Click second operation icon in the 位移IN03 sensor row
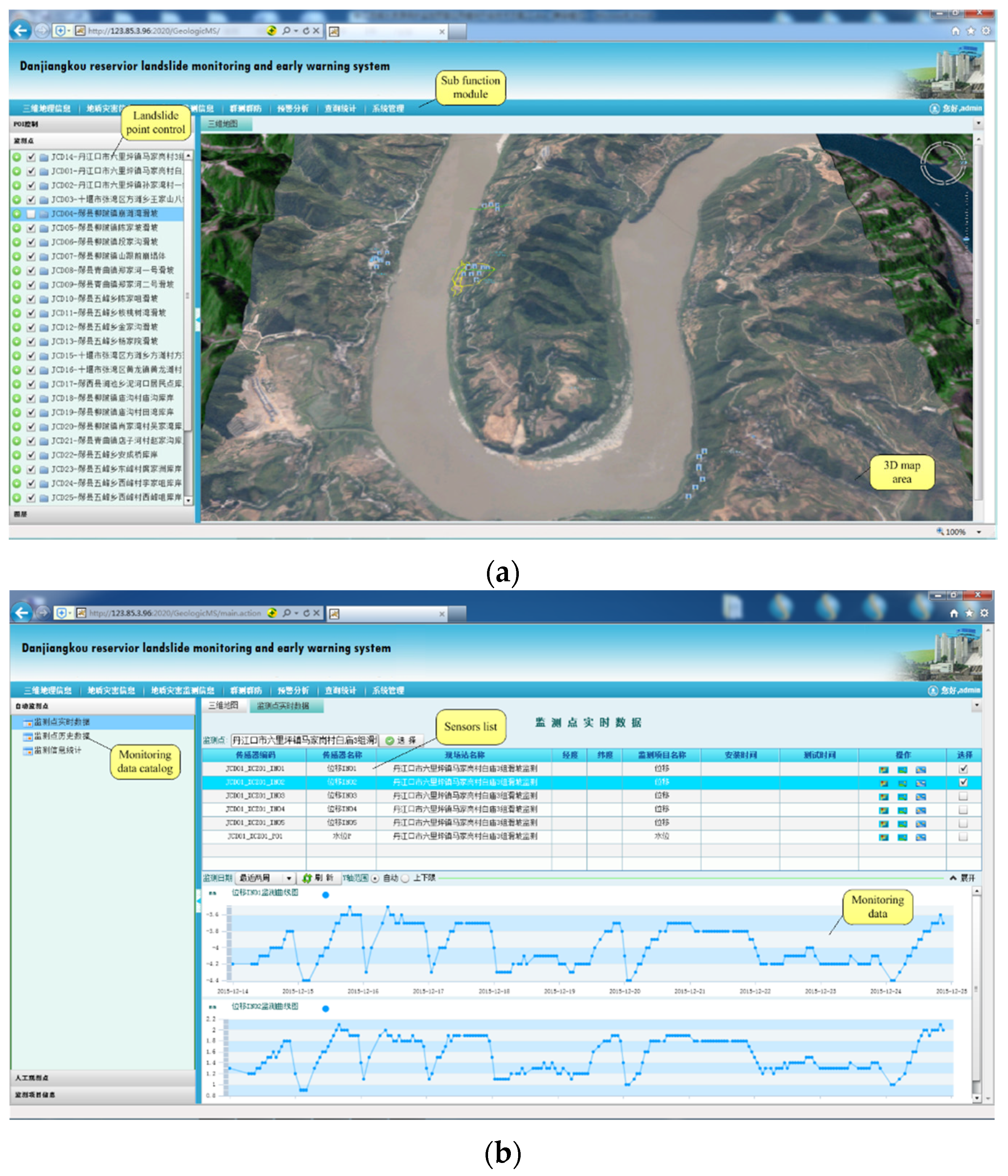Viewport: 1008px width, 1176px height. click(902, 797)
